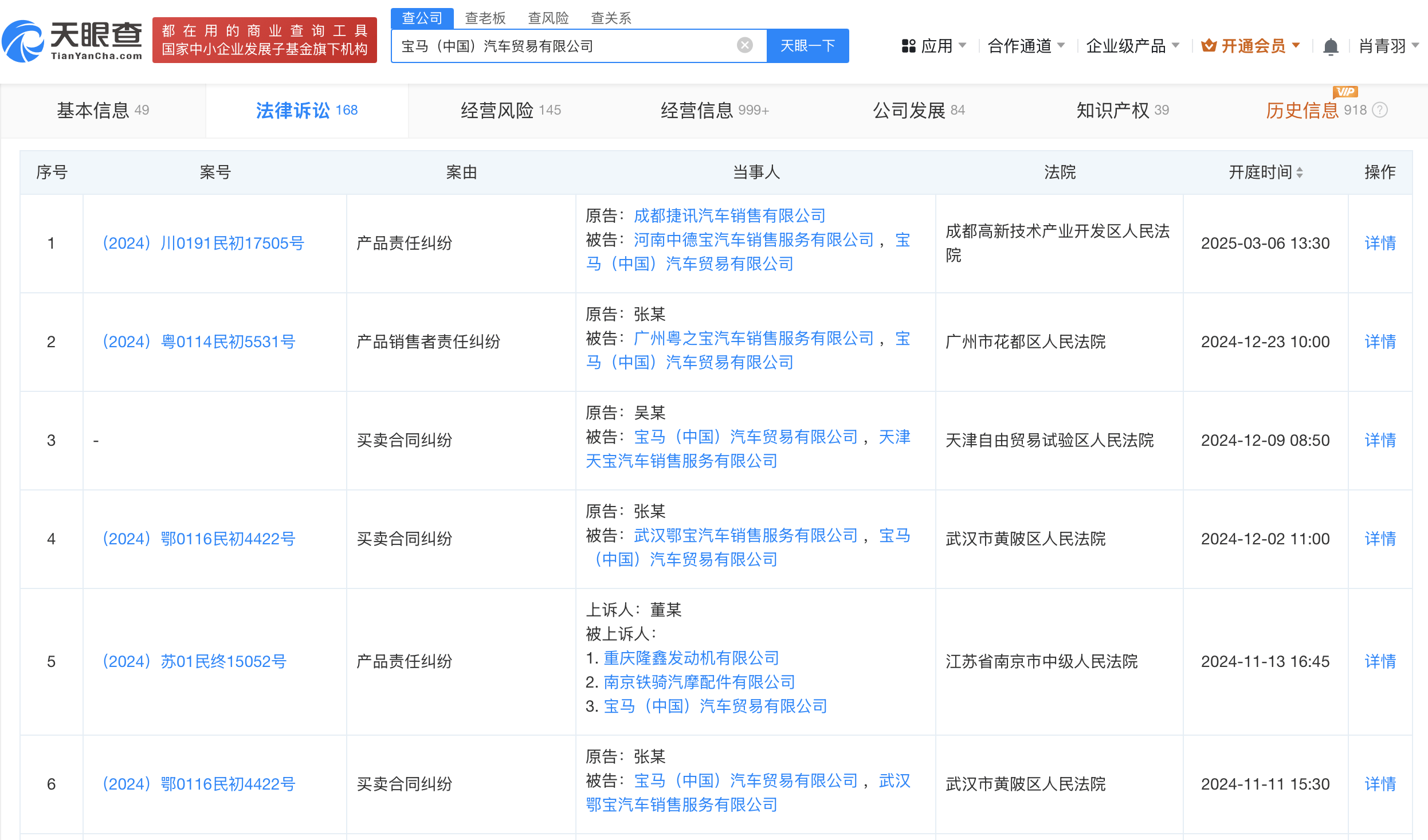1428x840 pixels.
Task: Open 天津天宝汽车销售服务有限公司 link
Action: 681,461
